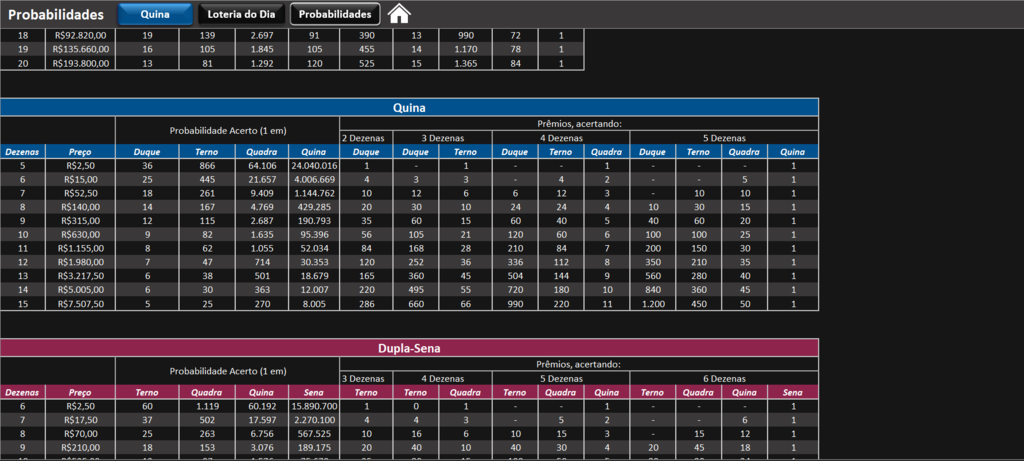Viewport: 1024px width, 461px height.
Task: Pick the 18.679 cell
Action: tap(314, 276)
